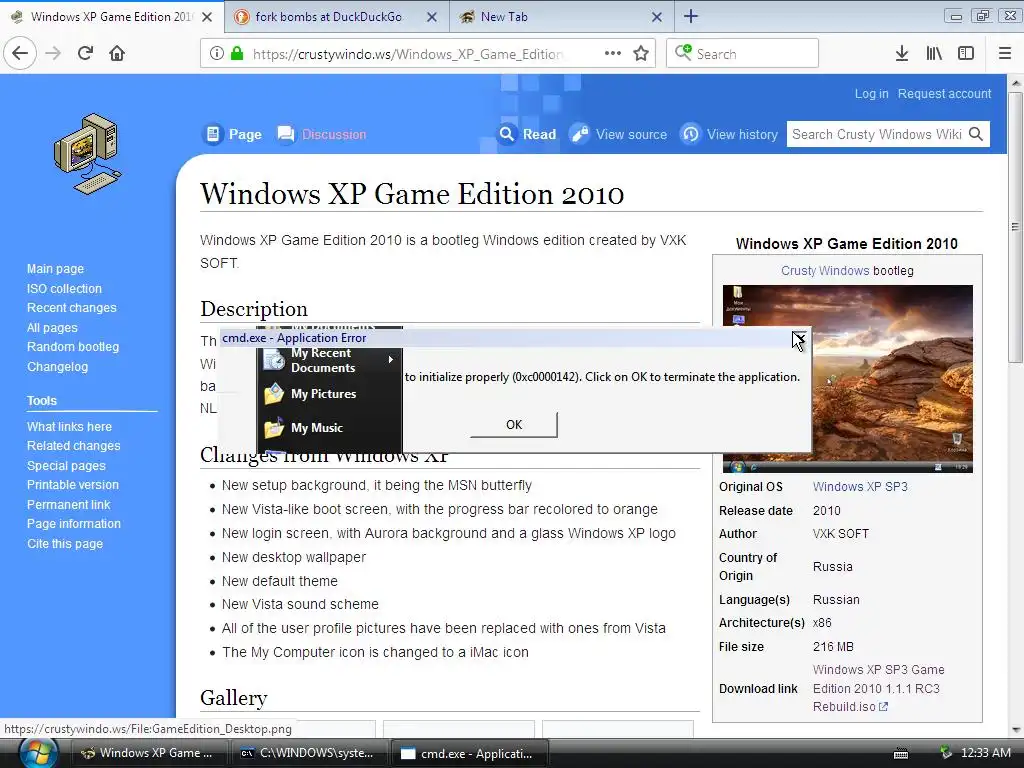This screenshot has height=768, width=1024.
Task: Toggle the sidebar view icon
Action: [x=966, y=54]
